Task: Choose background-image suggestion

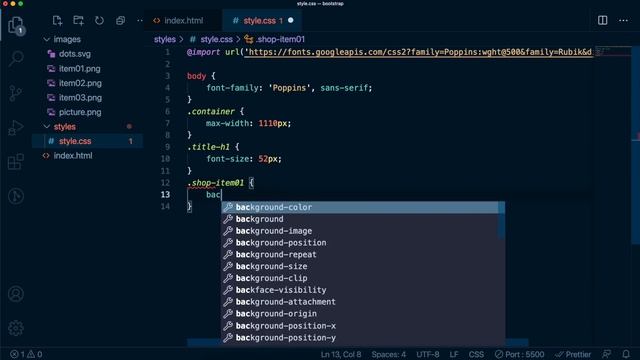Action: click(x=360, y=231)
